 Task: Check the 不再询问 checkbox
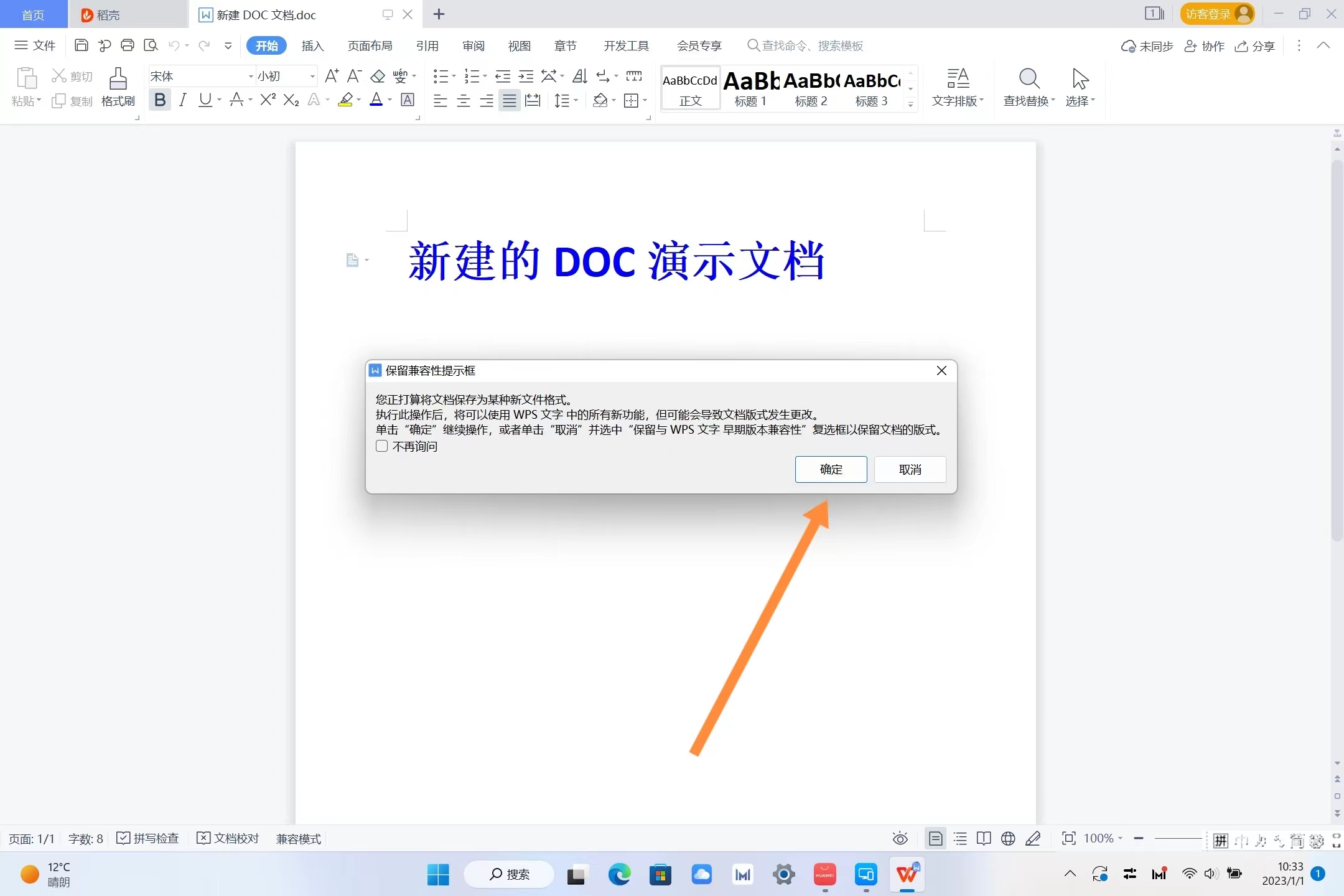[x=382, y=446]
